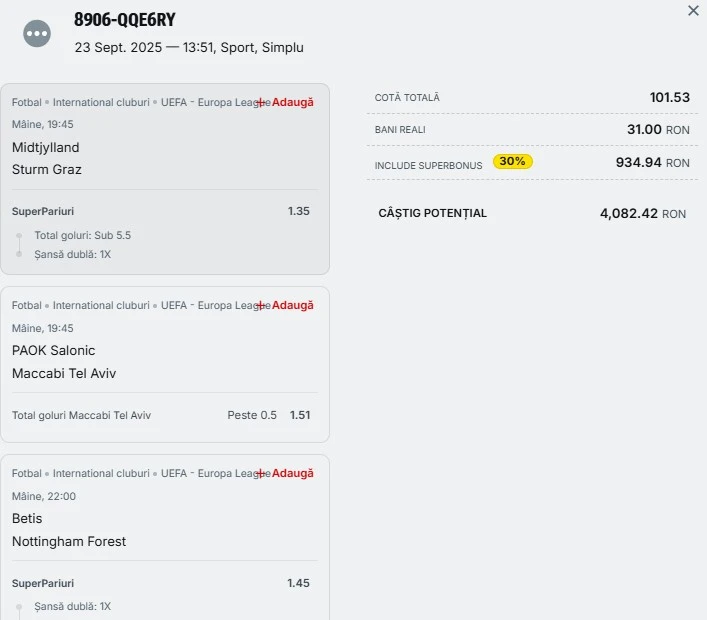Close the bet slip details panel
Viewport: 707px width, 620px height.
pos(693,11)
